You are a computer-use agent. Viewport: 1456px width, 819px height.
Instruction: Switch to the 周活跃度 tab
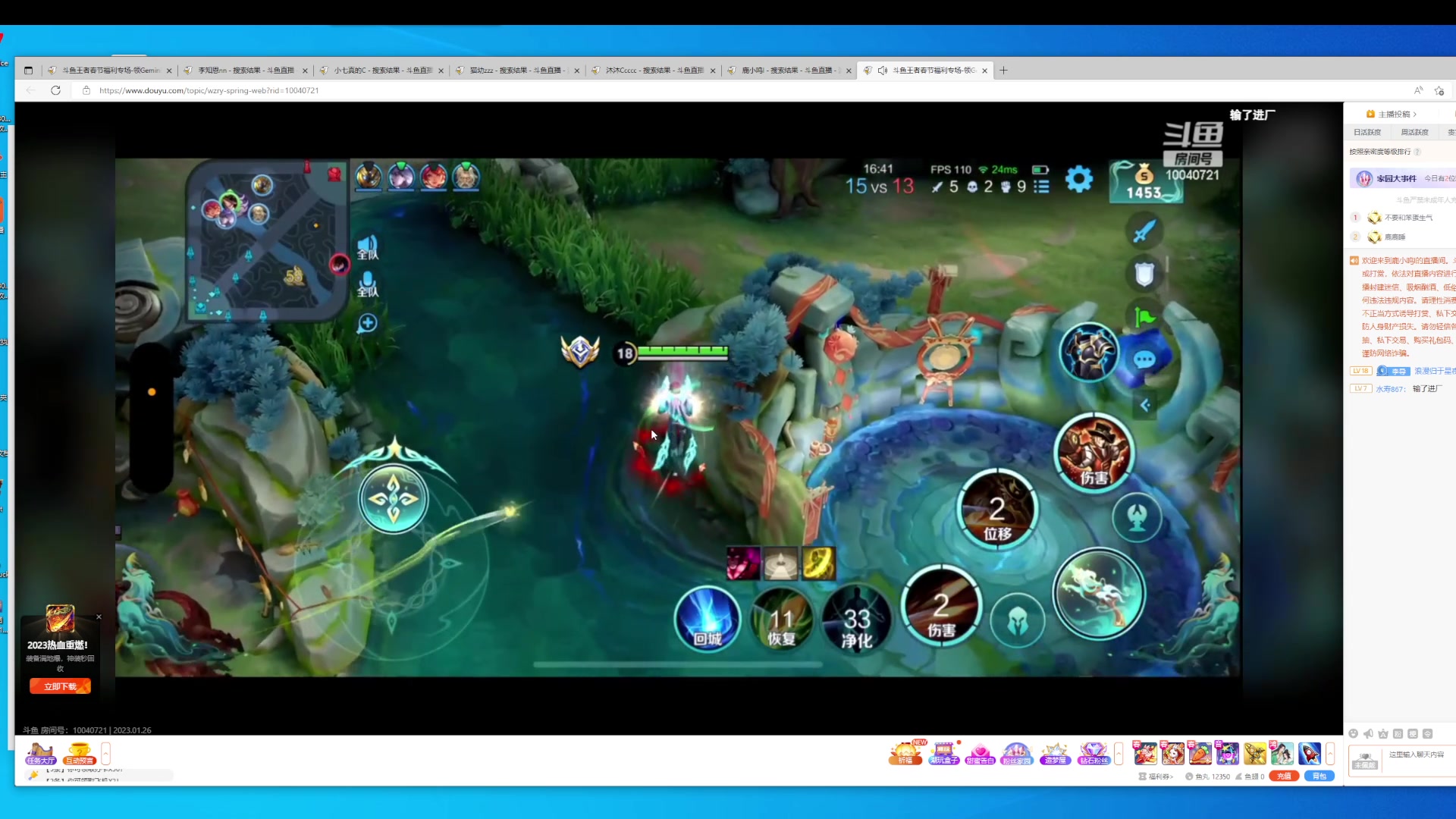[x=1414, y=132]
